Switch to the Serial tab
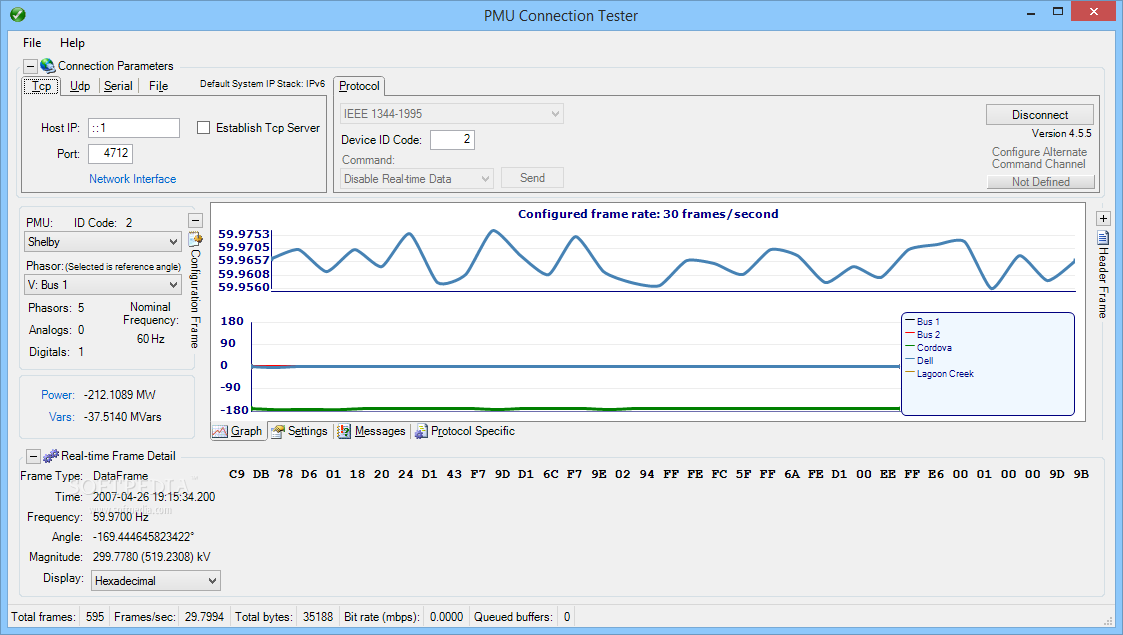The height and width of the screenshot is (635, 1123). 118,86
